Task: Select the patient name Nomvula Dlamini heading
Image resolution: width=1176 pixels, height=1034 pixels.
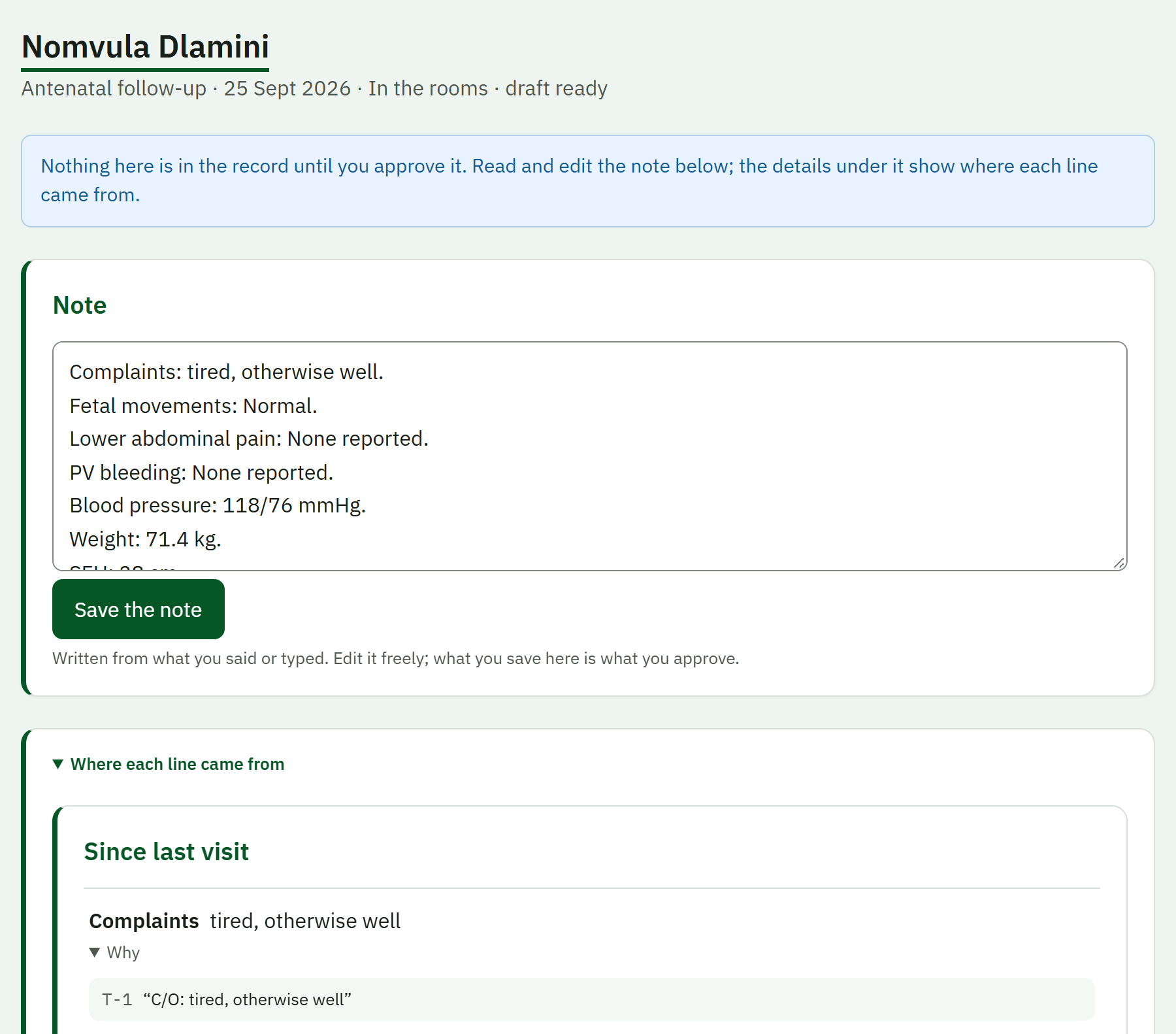Action: click(x=145, y=47)
